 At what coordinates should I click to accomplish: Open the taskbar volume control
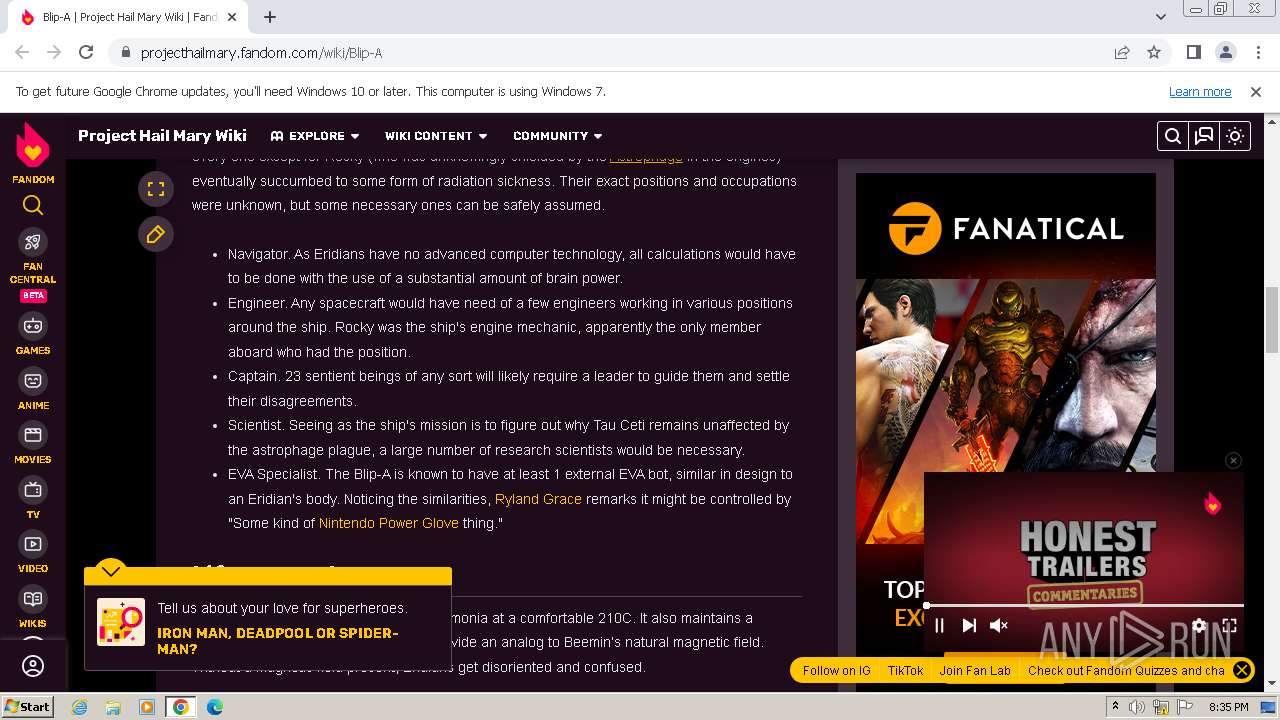click(x=1137, y=707)
